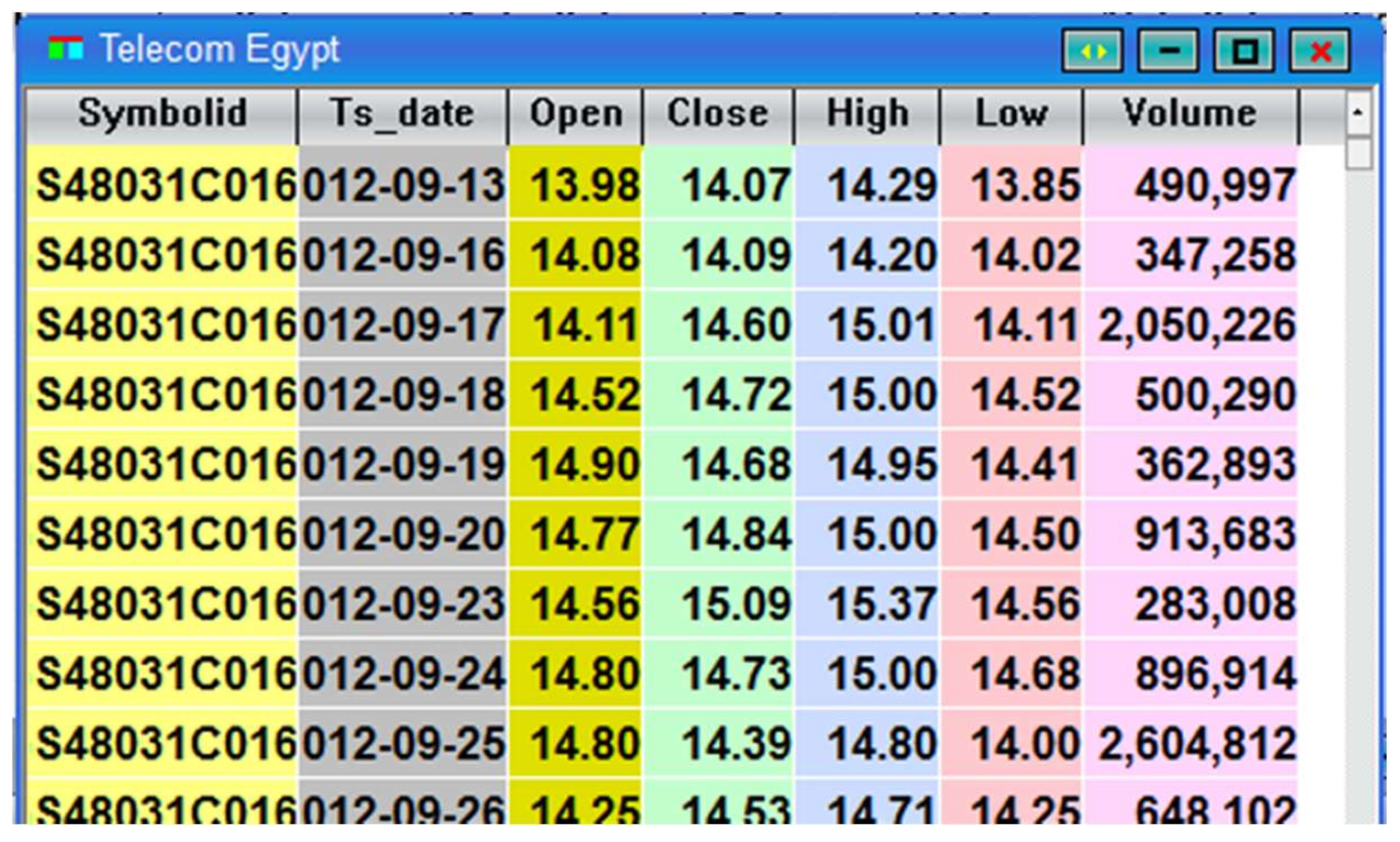The image size is (1400, 842).
Task: Click the High column header
Action: click(x=867, y=112)
